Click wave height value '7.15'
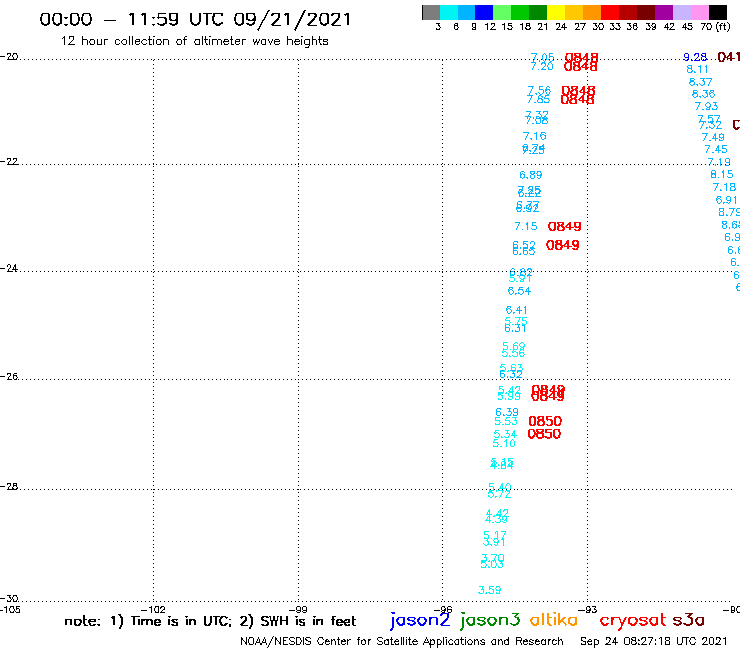 tap(526, 227)
